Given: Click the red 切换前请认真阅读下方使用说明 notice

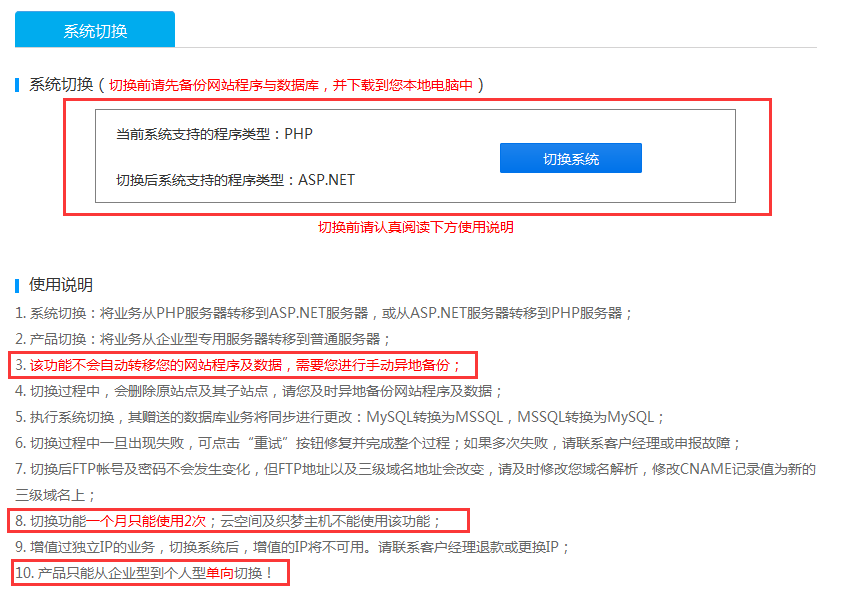Looking at the screenshot, I should pos(415,227).
